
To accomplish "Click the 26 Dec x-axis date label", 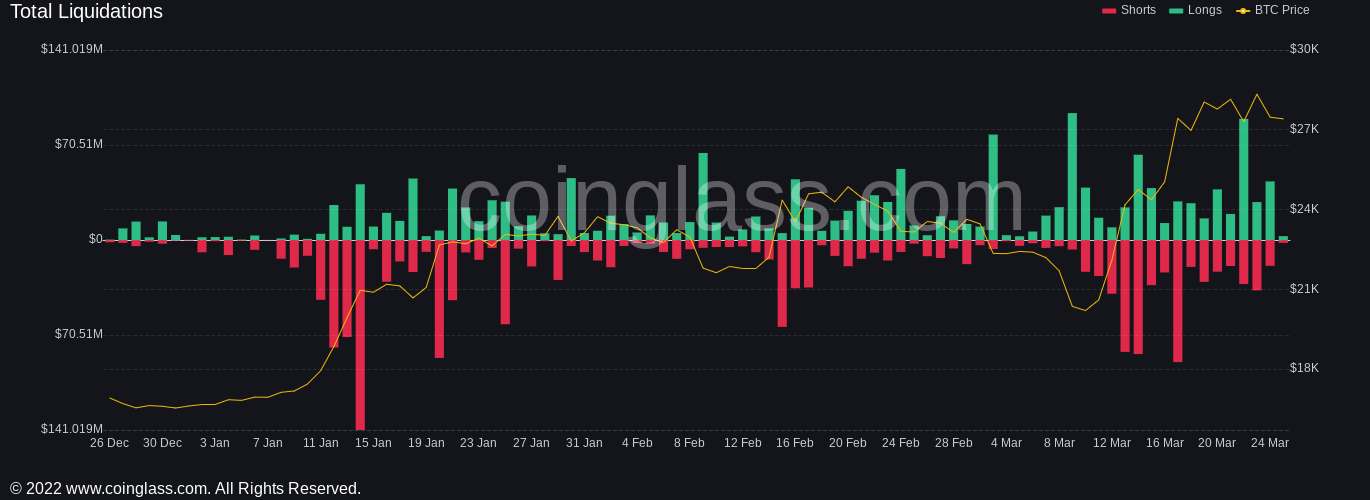I will (109, 443).
